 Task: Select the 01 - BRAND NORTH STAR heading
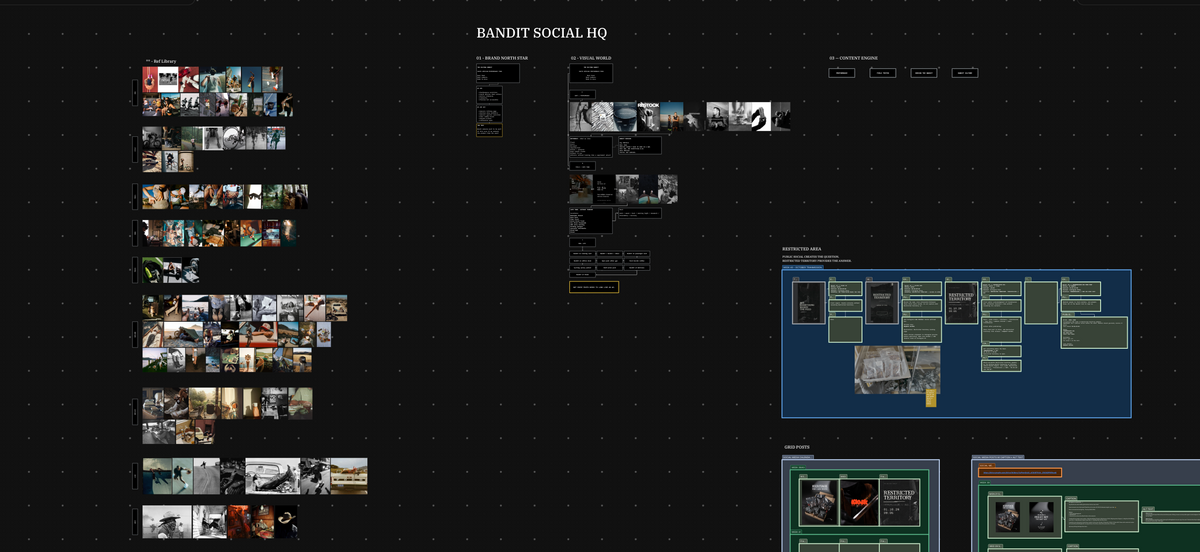click(502, 58)
